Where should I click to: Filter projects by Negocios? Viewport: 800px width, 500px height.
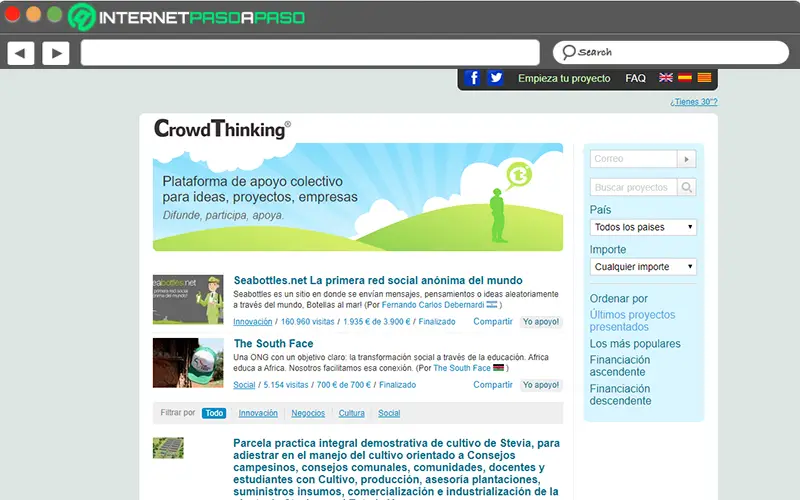tap(308, 413)
